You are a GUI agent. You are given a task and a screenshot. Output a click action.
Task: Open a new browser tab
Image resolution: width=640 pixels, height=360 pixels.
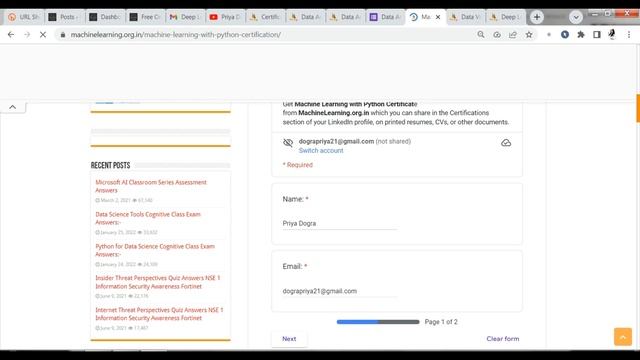[537, 17]
